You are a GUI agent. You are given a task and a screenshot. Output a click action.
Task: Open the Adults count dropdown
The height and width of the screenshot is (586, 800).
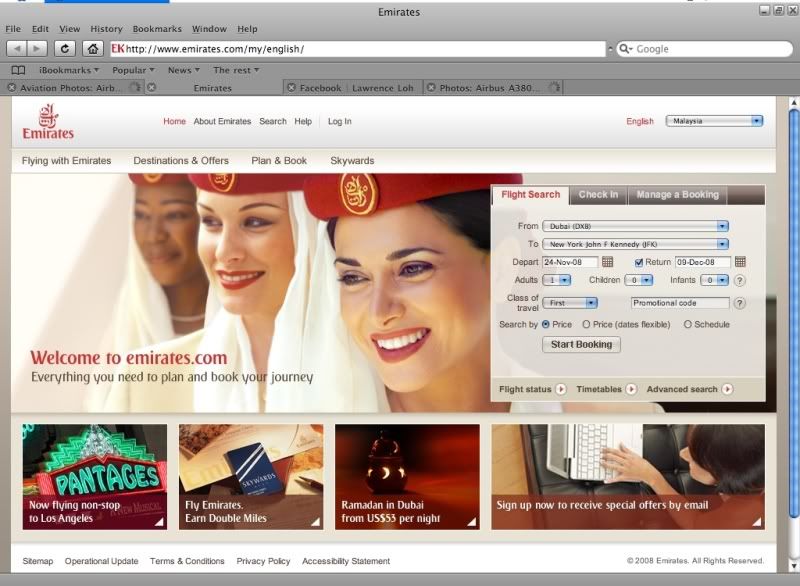(x=557, y=280)
